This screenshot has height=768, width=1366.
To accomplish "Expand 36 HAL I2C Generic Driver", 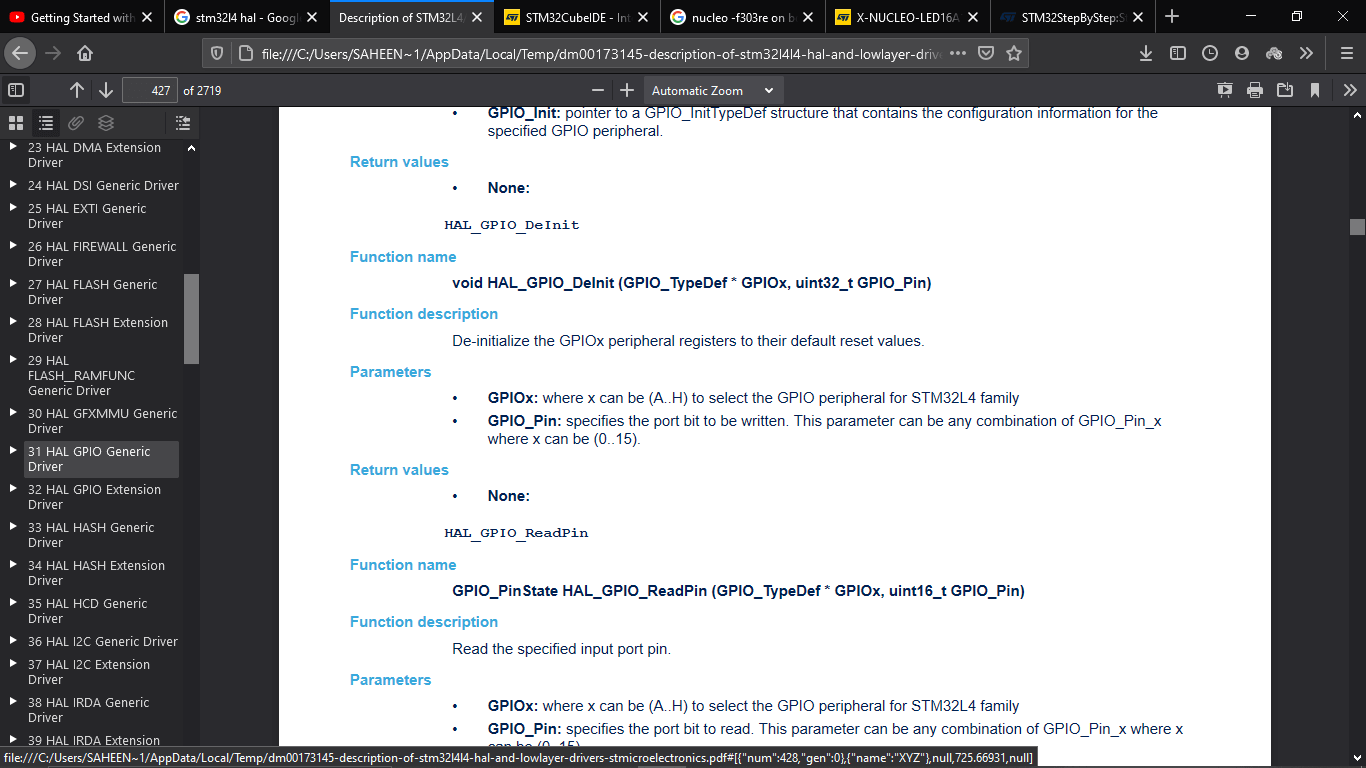I will (x=13, y=641).
